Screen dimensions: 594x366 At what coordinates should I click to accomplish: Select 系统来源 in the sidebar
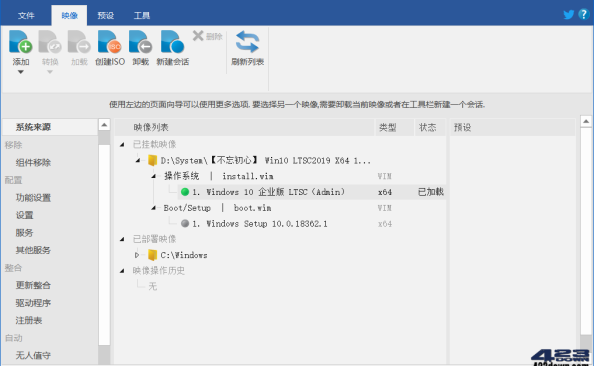pyautogui.click(x=50, y=127)
